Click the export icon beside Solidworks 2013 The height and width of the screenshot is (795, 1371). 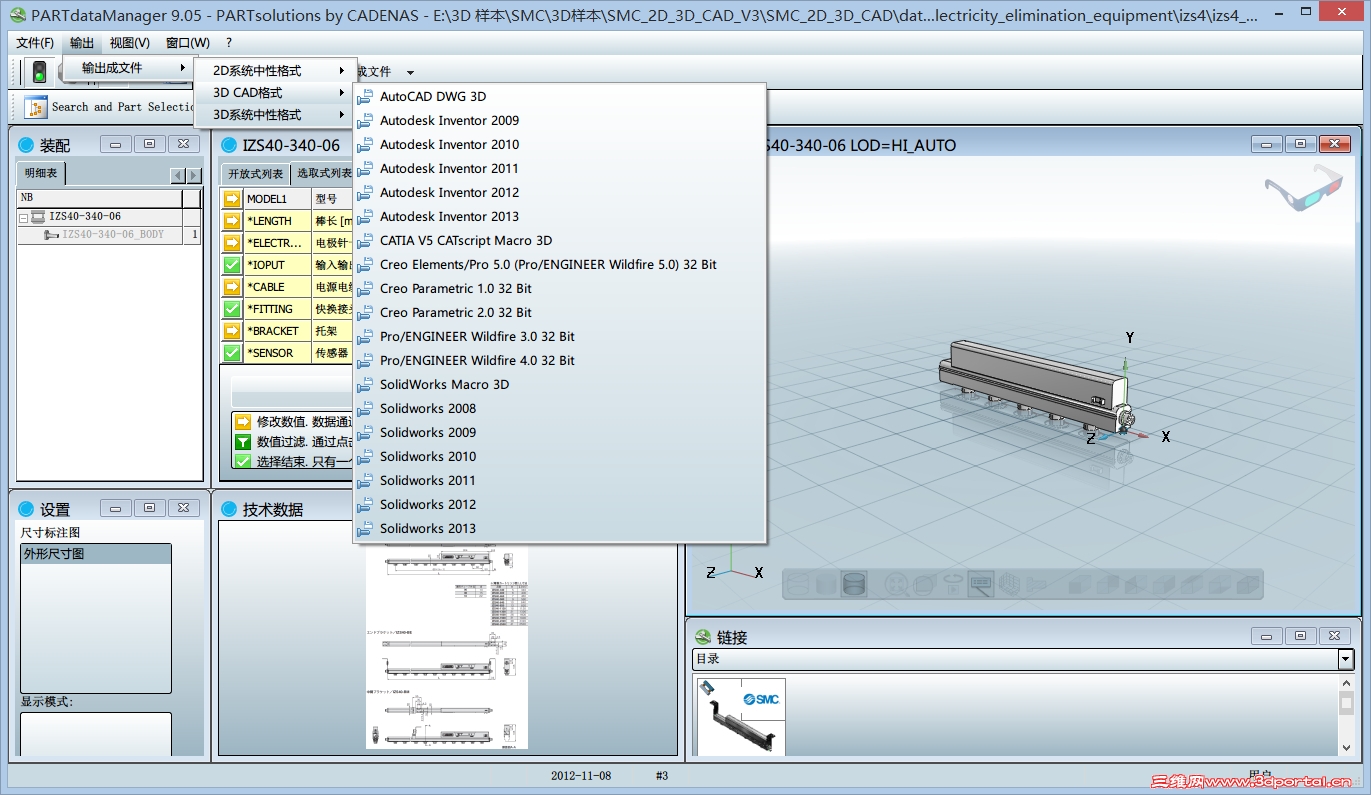pos(365,529)
